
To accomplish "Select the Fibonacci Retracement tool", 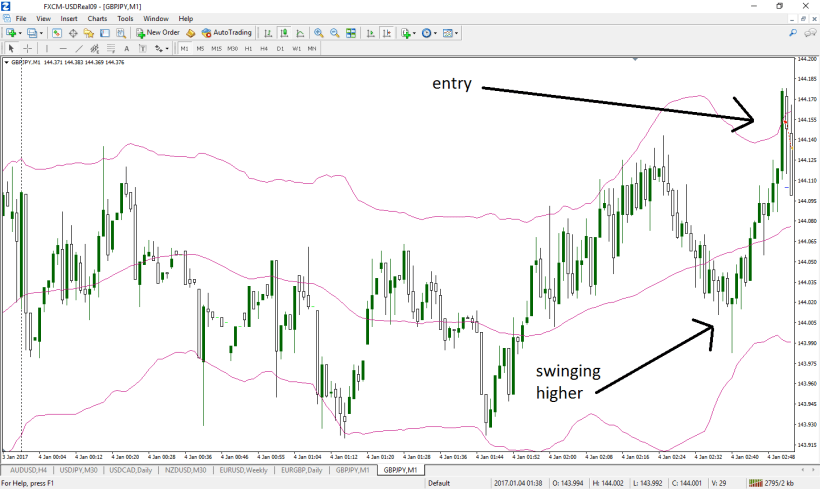I will click(111, 48).
